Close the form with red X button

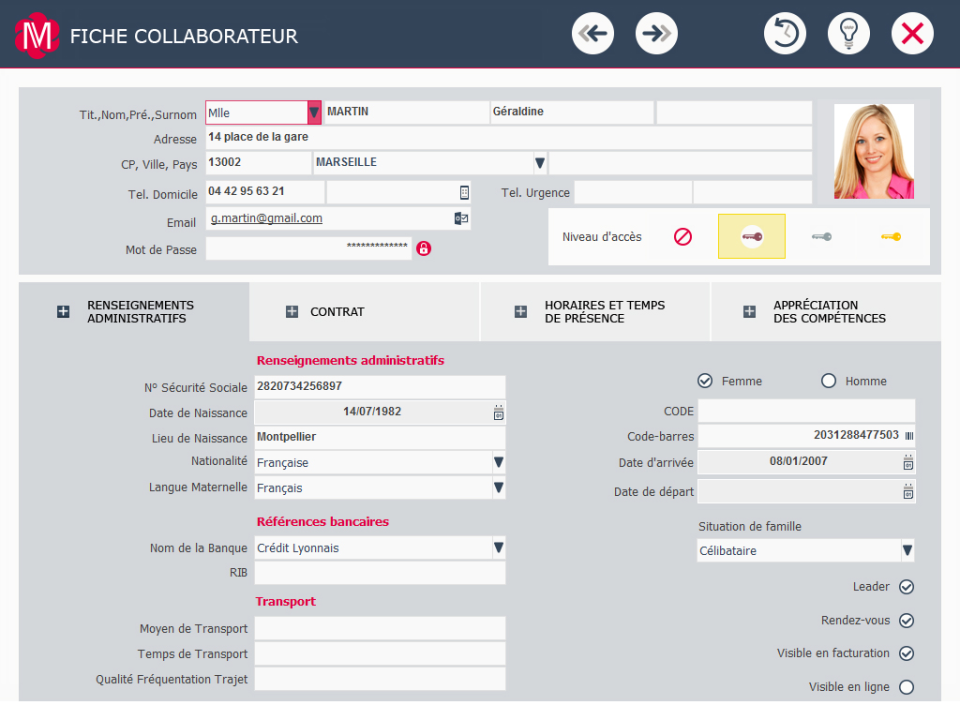(x=912, y=34)
